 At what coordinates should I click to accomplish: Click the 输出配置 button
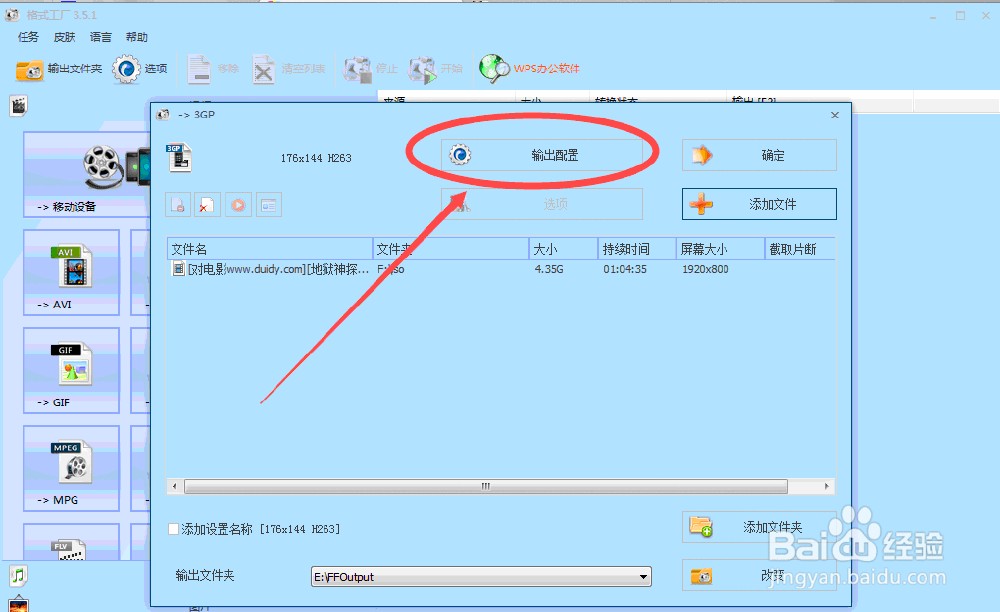[x=541, y=155]
